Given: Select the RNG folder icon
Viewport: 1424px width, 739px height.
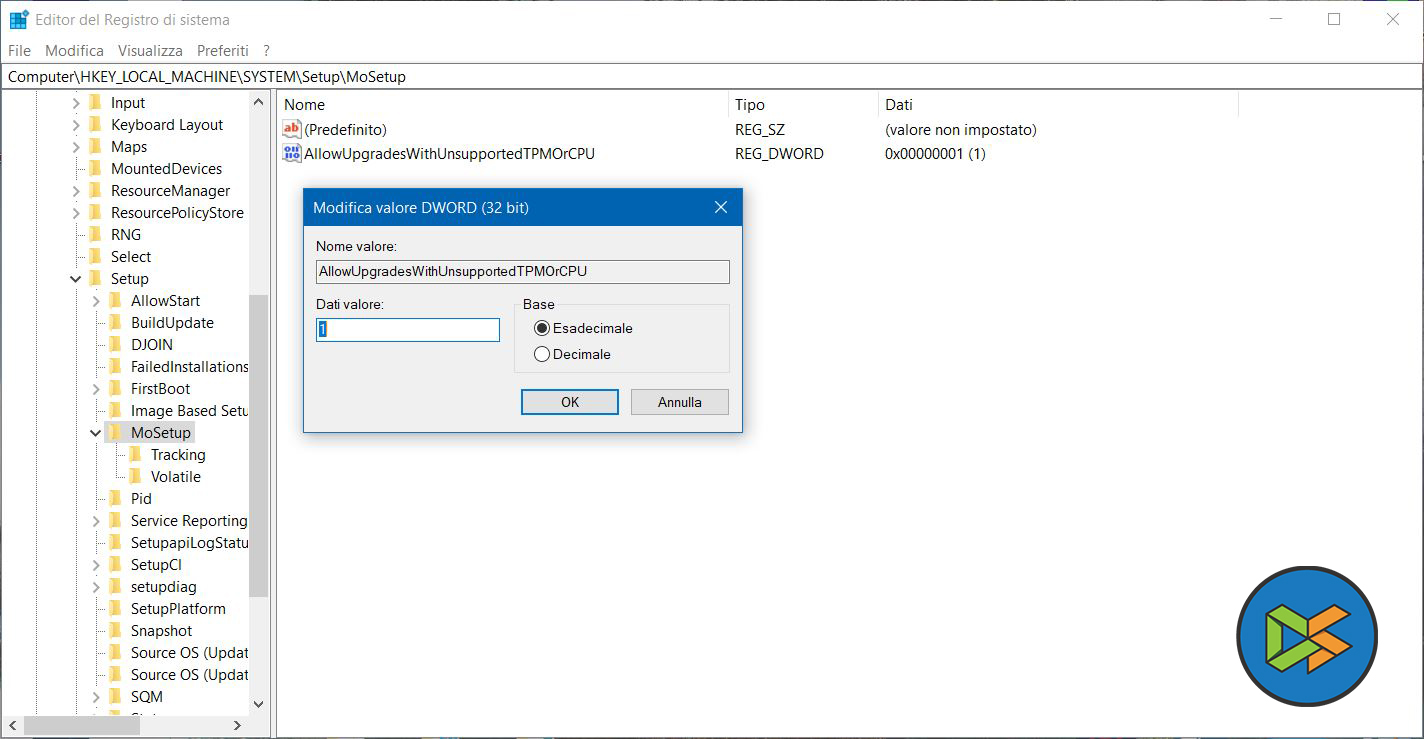Looking at the screenshot, I should click(95, 234).
